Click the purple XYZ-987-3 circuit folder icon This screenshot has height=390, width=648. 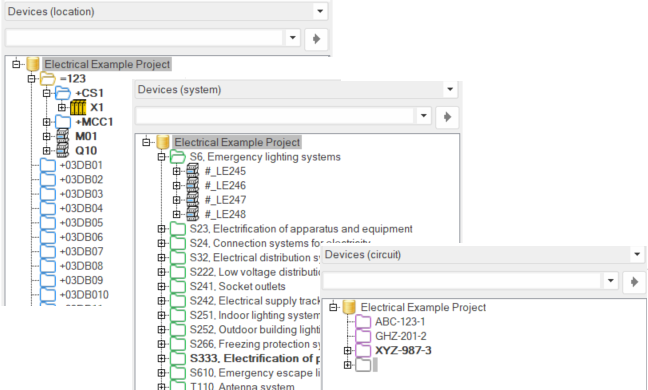(x=363, y=350)
